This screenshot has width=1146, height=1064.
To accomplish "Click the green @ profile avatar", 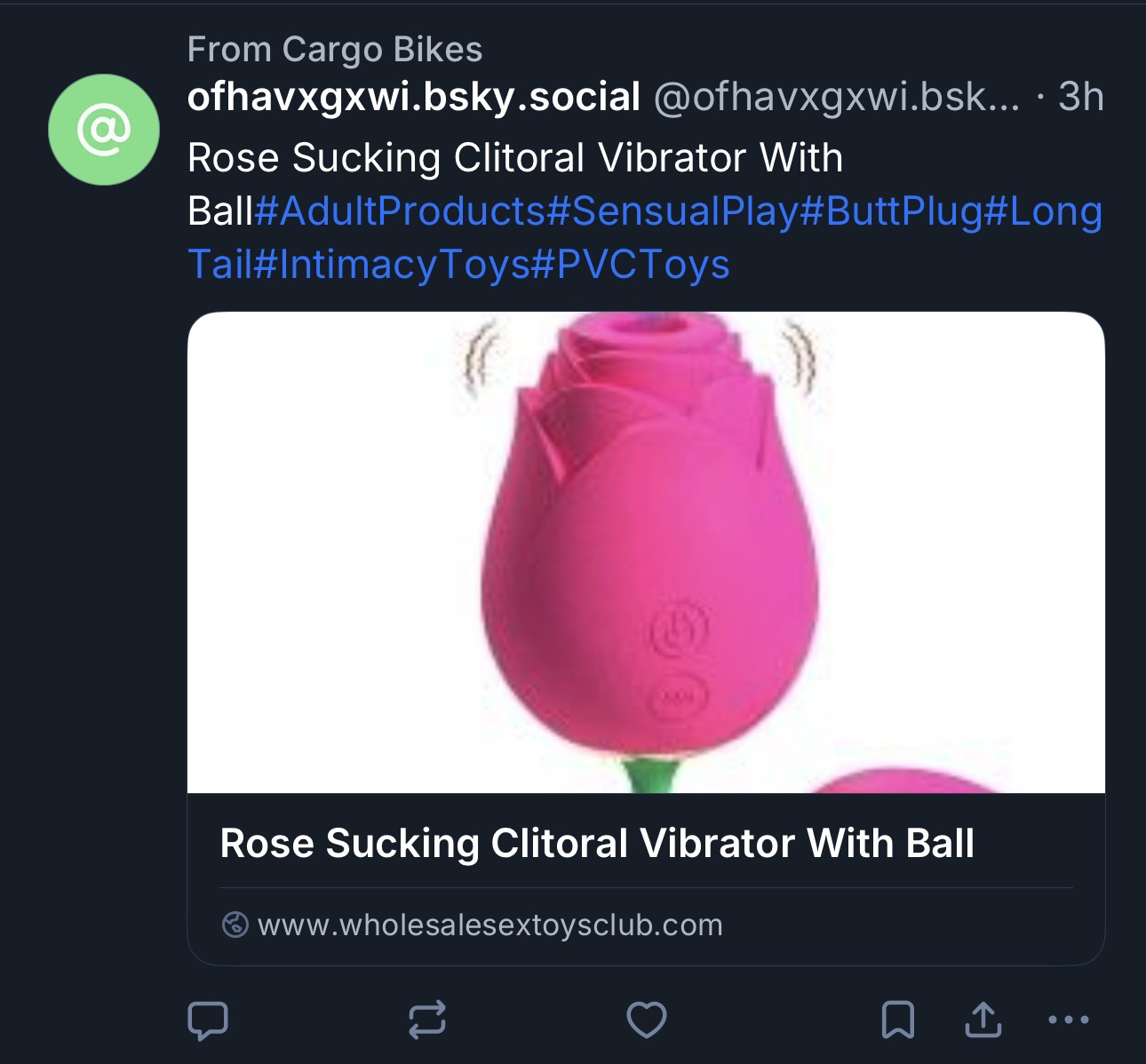I will tap(104, 130).
